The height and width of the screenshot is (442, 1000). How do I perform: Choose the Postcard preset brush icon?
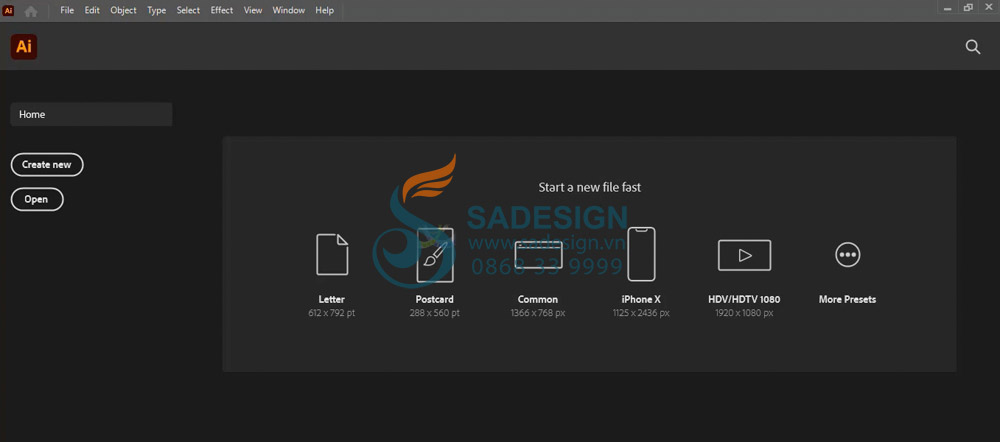435,255
